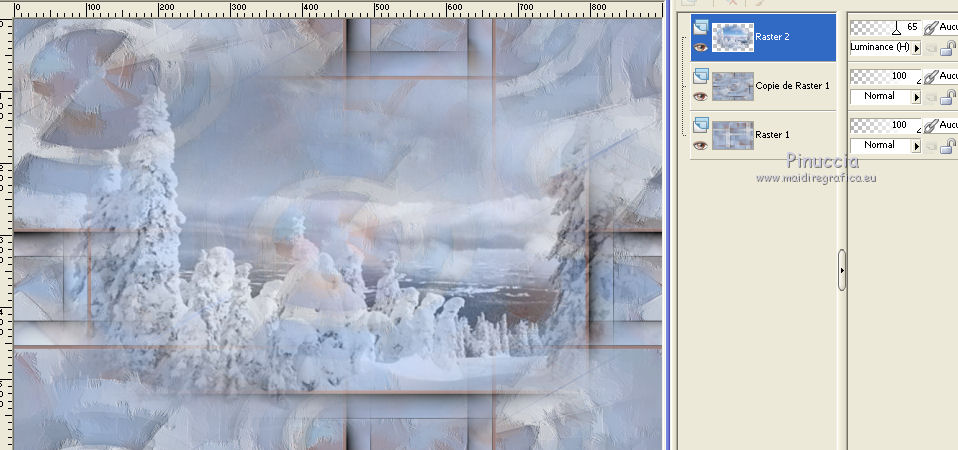
Task: Click the layer type icon of Raster 1
Action: click(x=701, y=125)
